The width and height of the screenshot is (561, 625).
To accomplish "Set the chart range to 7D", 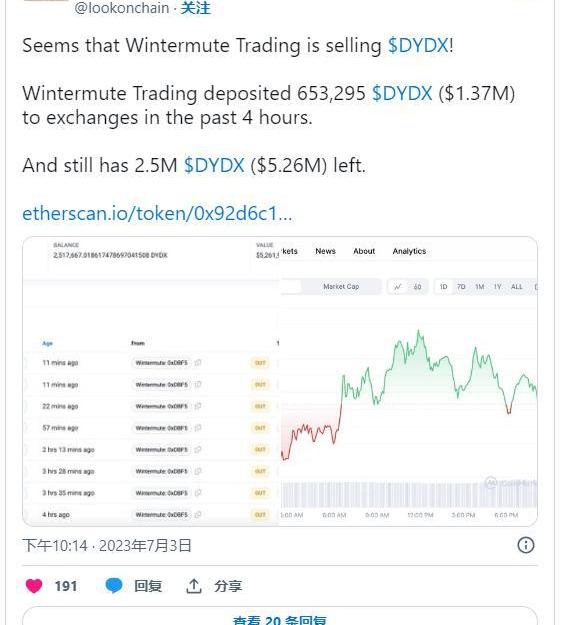I will pos(461,287).
